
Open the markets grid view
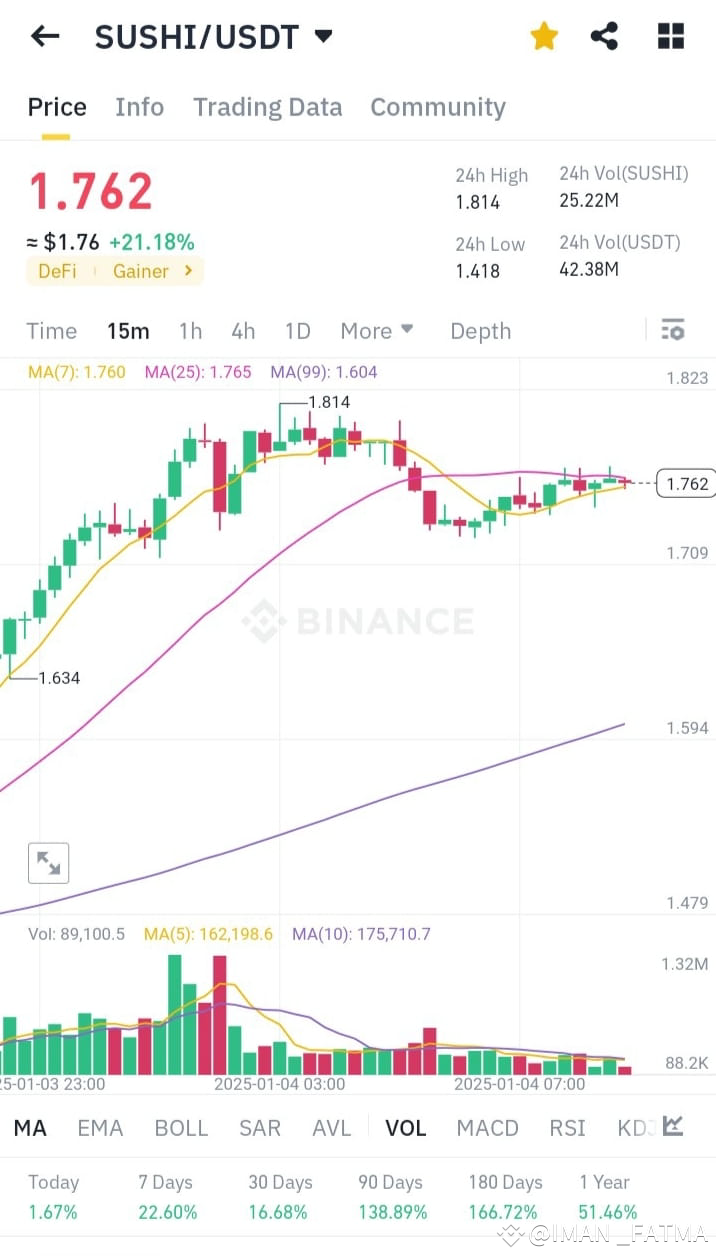668,35
